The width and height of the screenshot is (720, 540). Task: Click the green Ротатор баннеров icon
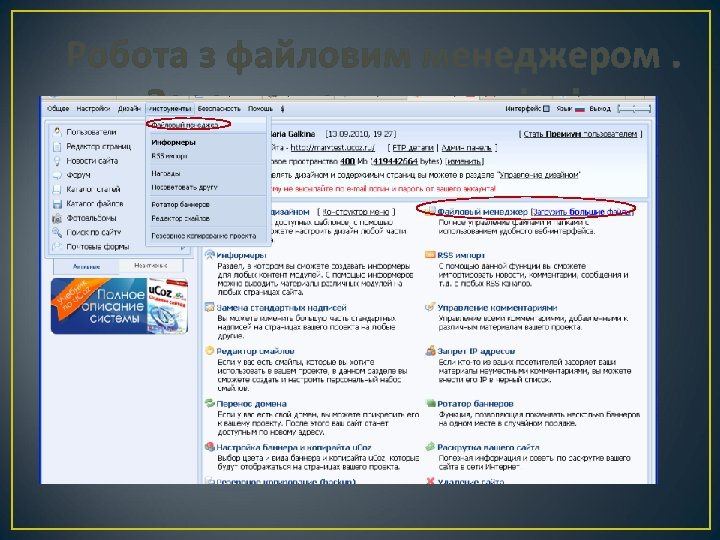coord(430,403)
